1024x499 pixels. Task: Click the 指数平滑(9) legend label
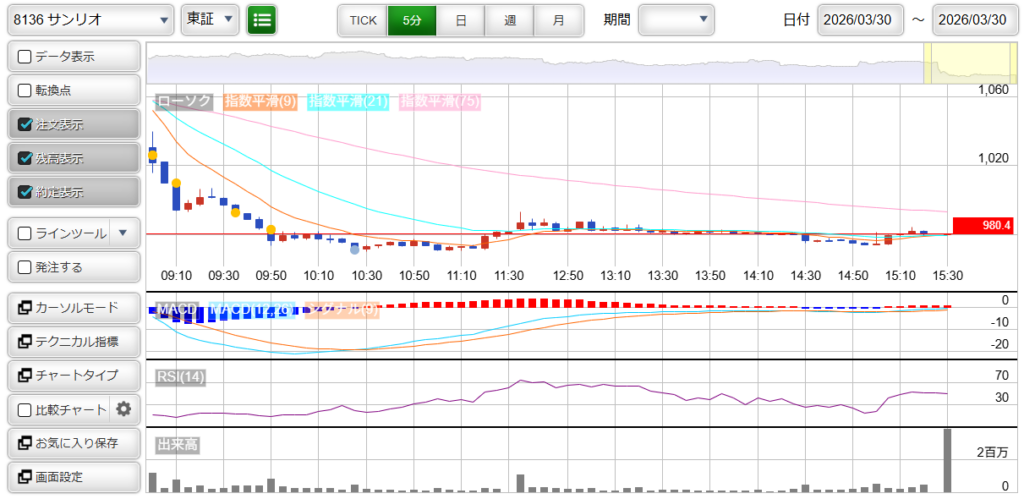pos(259,101)
